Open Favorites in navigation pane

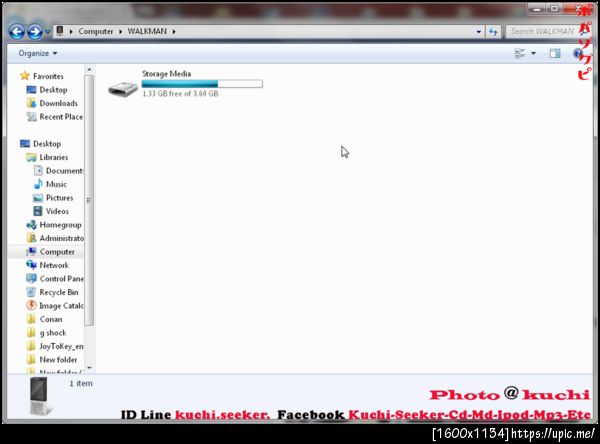click(48, 76)
